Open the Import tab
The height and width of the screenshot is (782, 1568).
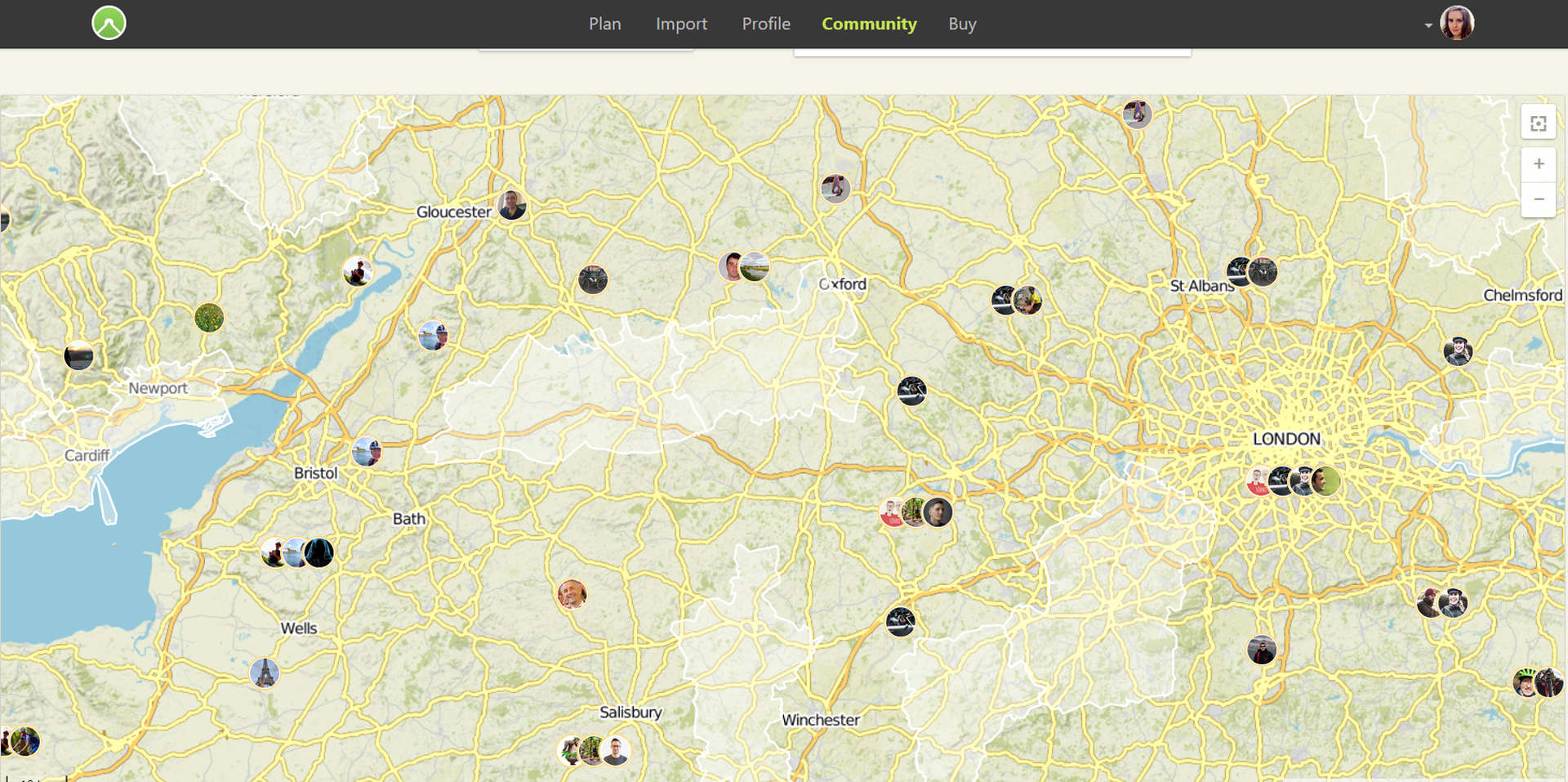(x=681, y=24)
